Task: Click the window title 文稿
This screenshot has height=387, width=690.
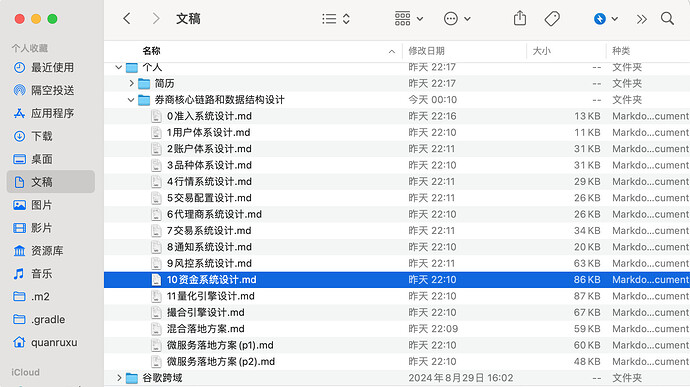Action: (188, 18)
